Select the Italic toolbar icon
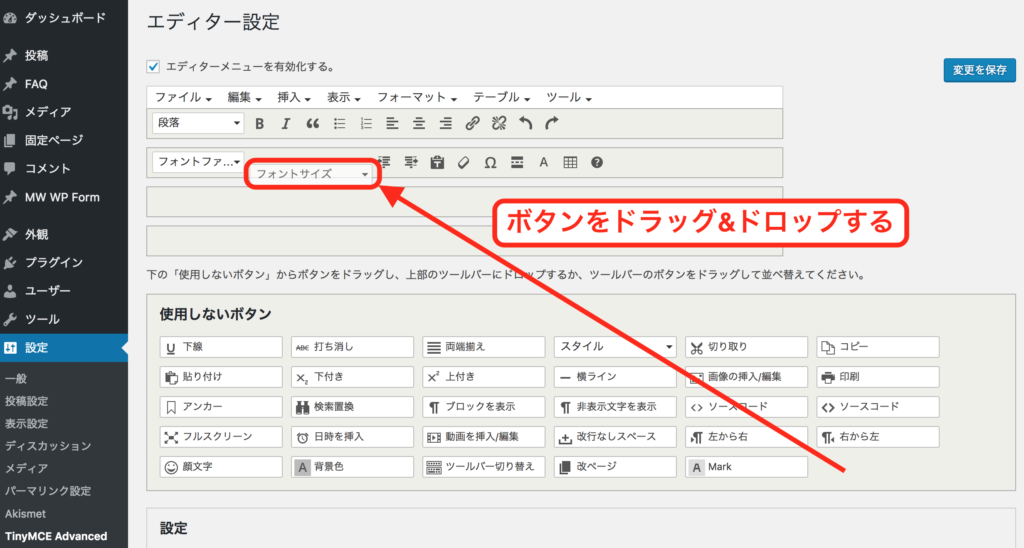The height and width of the screenshot is (548, 1024). click(x=285, y=124)
